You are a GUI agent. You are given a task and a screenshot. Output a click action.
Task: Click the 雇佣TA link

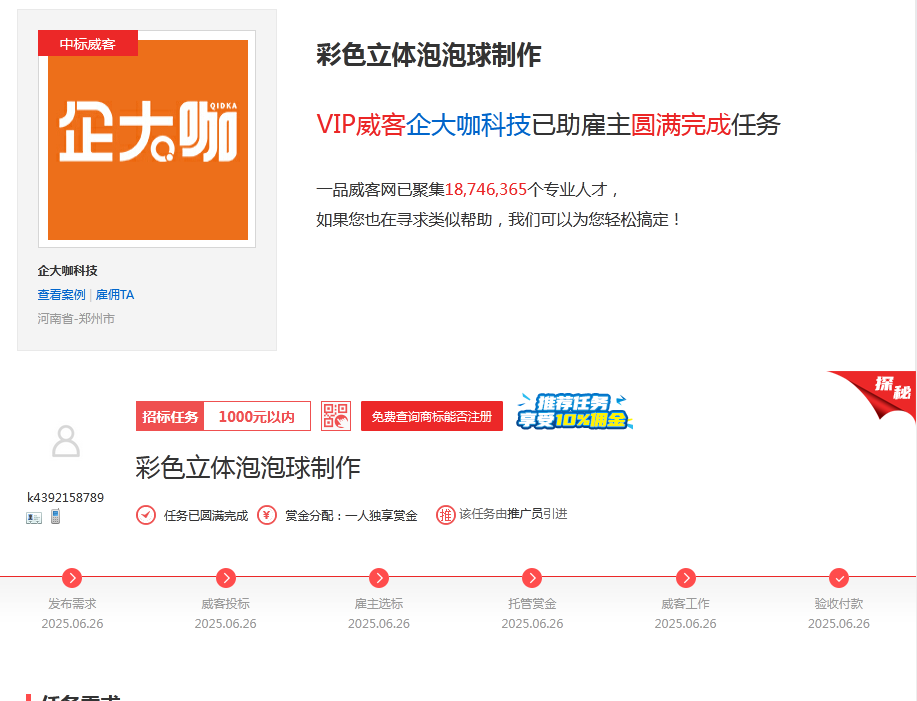[x=115, y=295]
